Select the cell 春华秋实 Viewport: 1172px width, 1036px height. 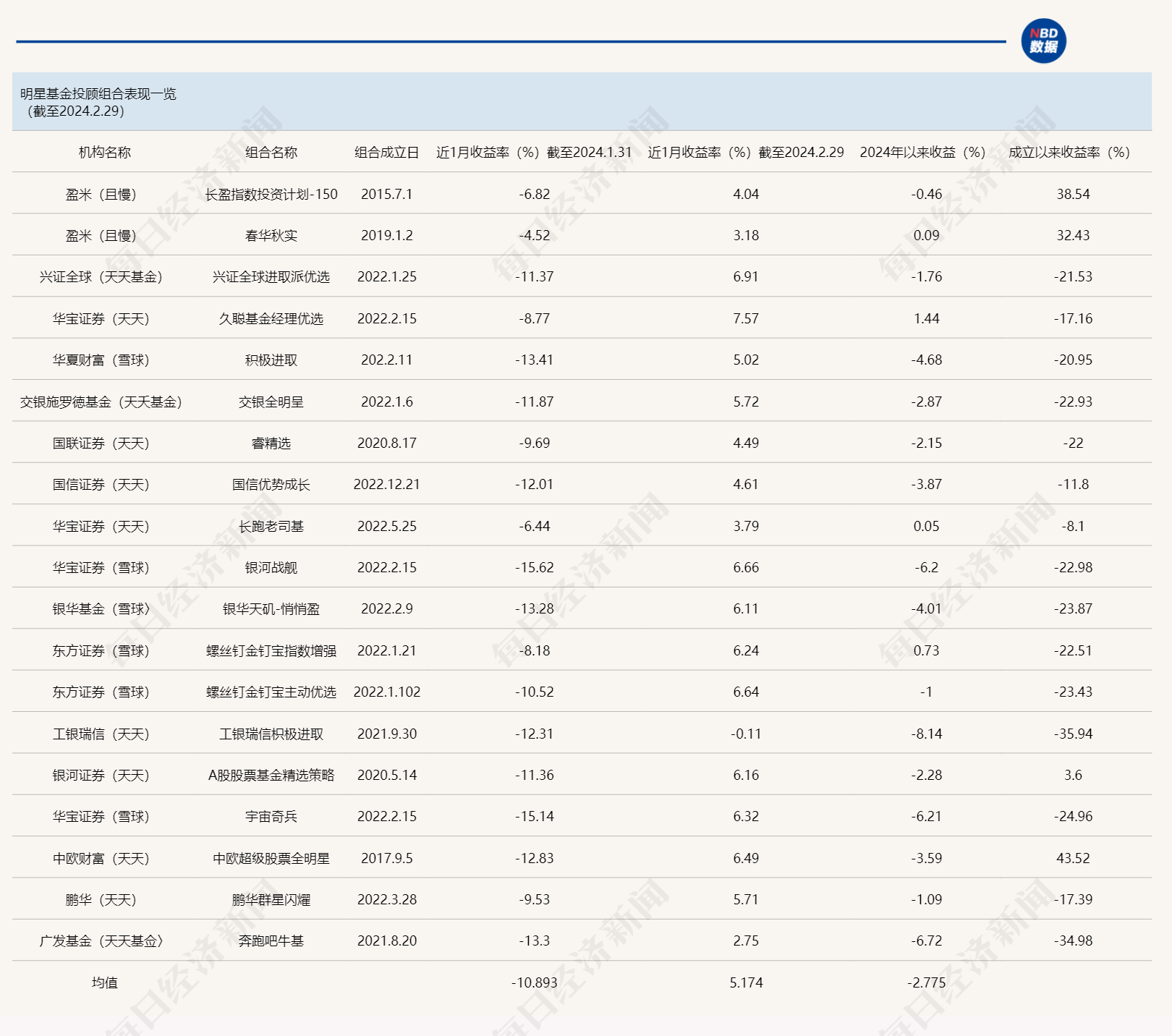click(x=271, y=236)
